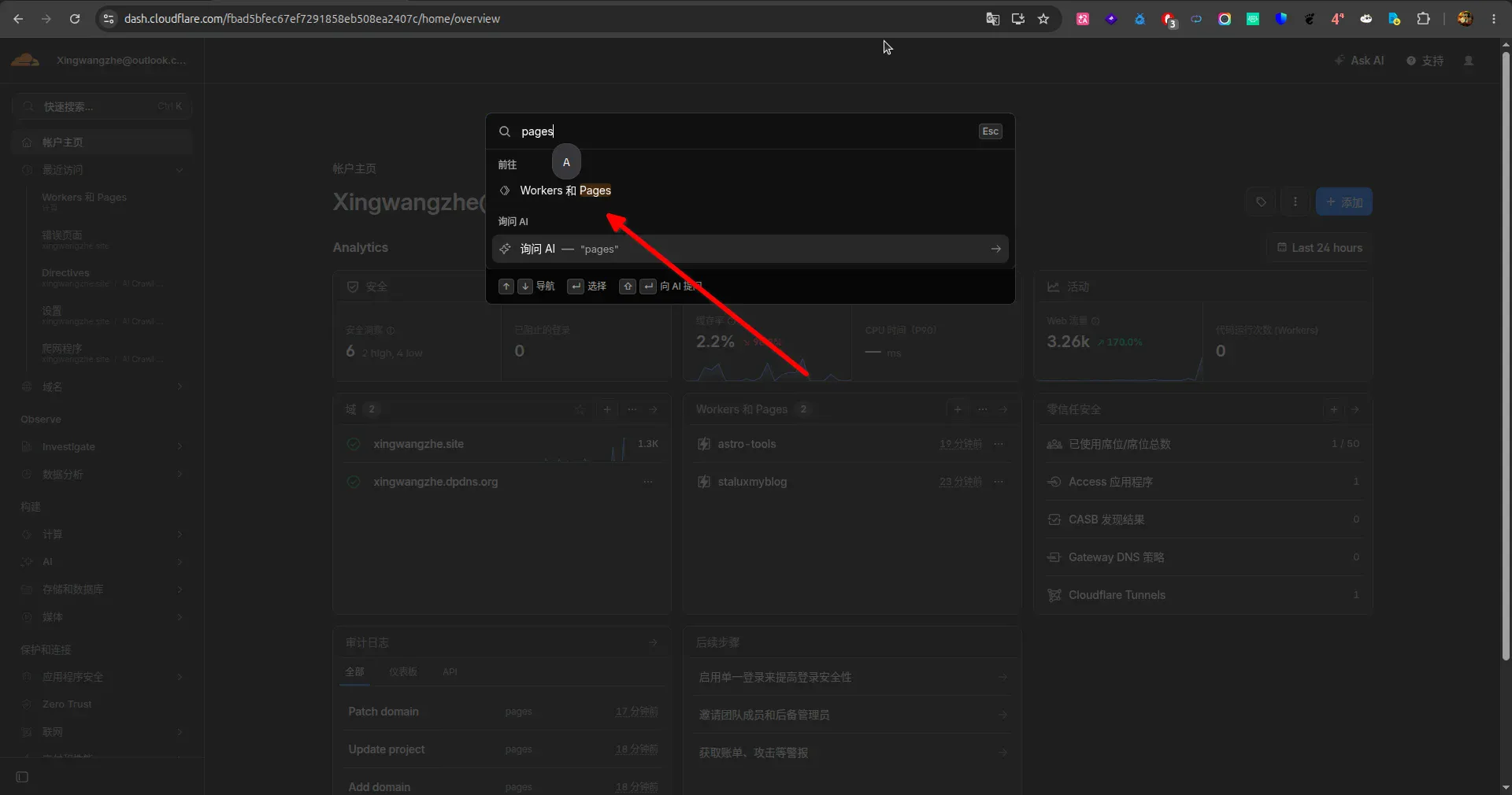Open the user account icon in header
This screenshot has height=795, width=1512.
(1469, 61)
